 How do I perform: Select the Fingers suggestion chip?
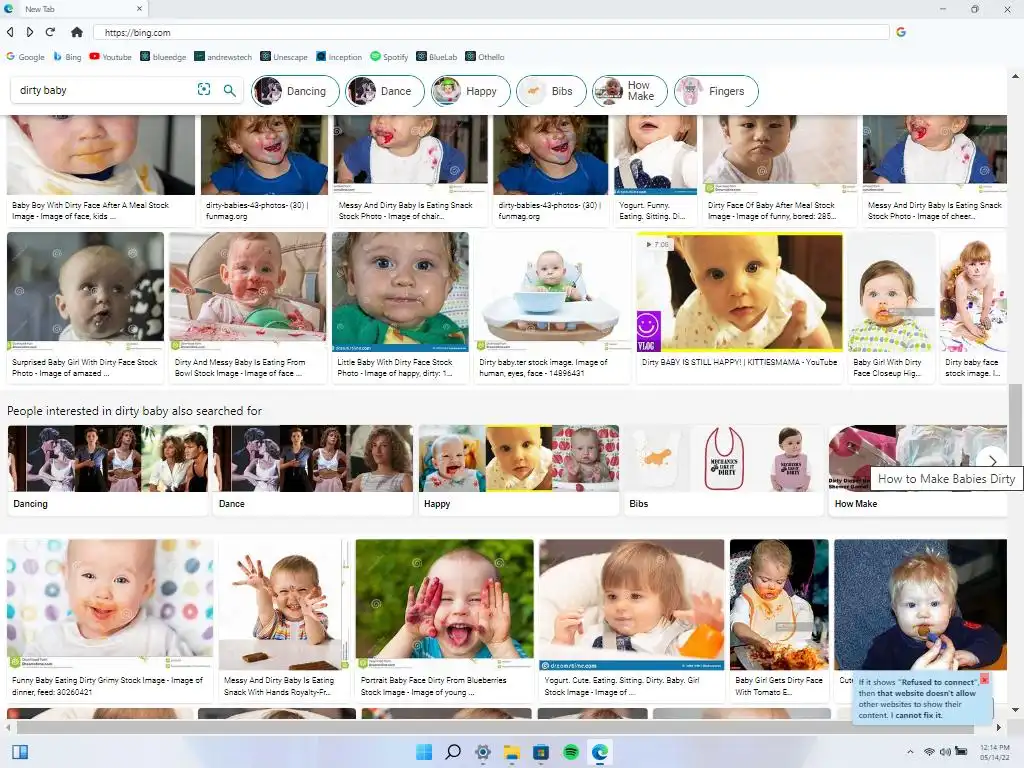(716, 91)
